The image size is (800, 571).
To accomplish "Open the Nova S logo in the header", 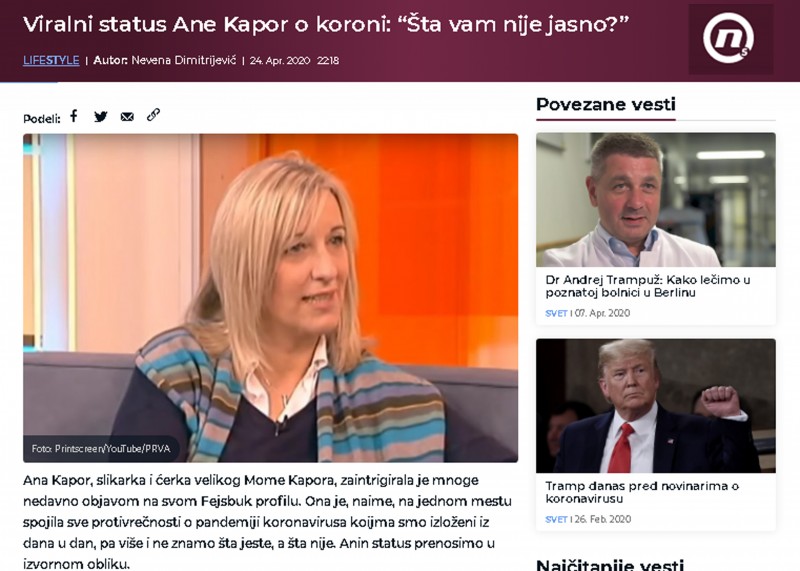I will (730, 39).
